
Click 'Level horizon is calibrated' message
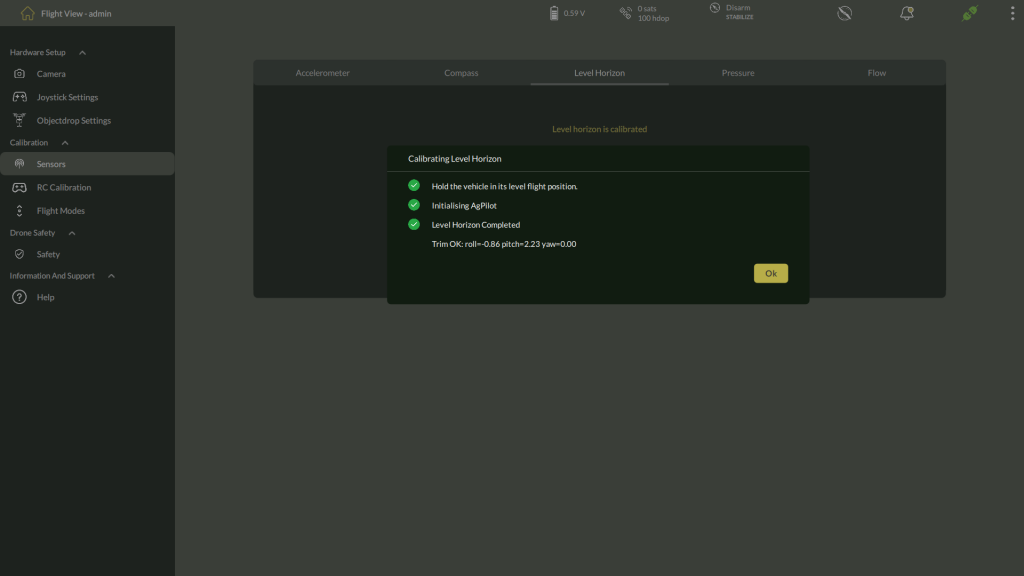coord(600,129)
